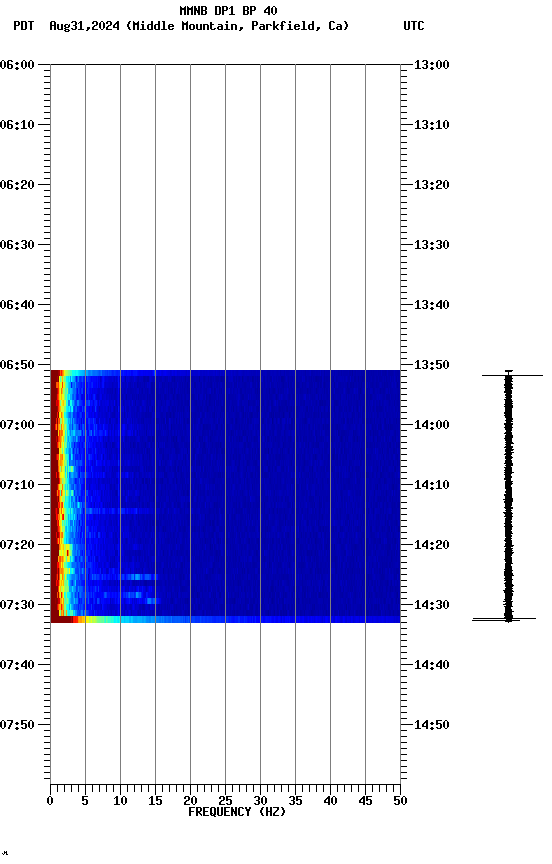Image resolution: width=552 pixels, height=864 pixels.
Task: Click the "06:00" PDT time label
Action: pyautogui.click(x=17, y=65)
